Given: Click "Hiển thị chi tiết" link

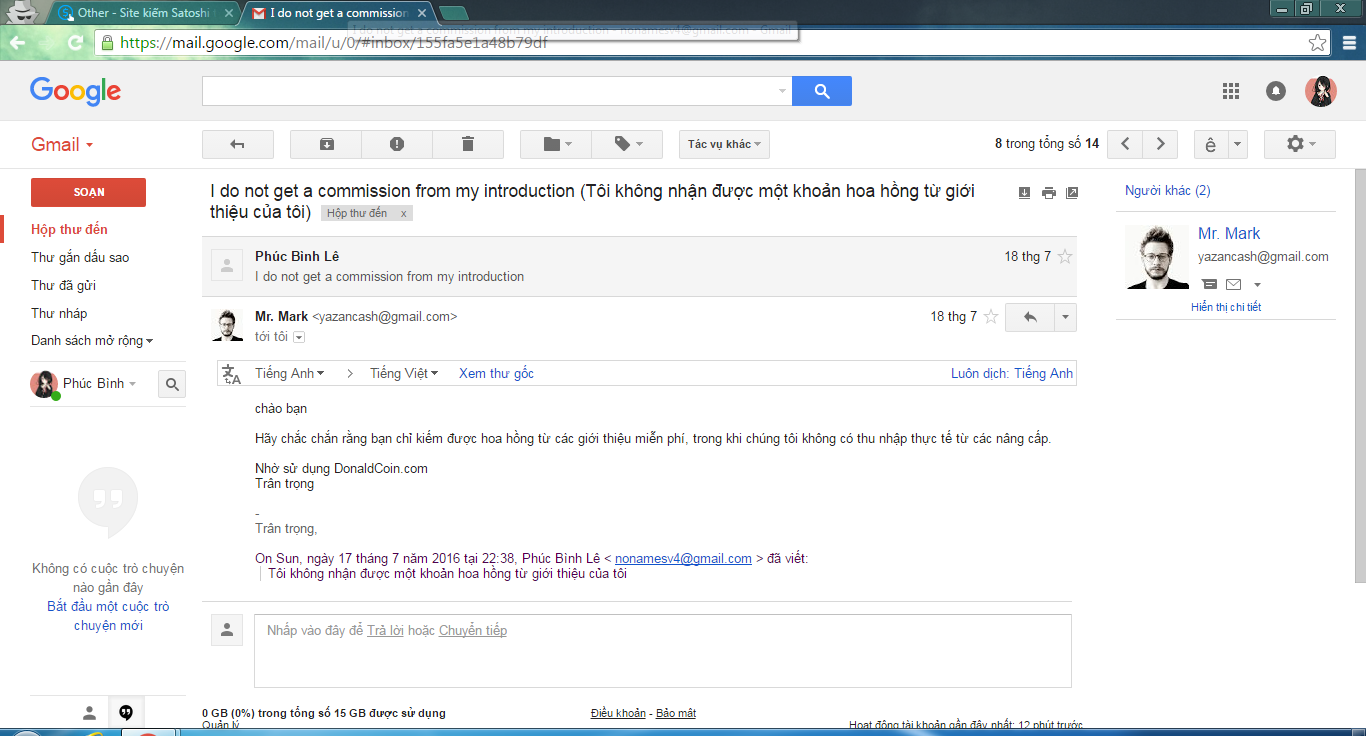Looking at the screenshot, I should [1226, 308].
